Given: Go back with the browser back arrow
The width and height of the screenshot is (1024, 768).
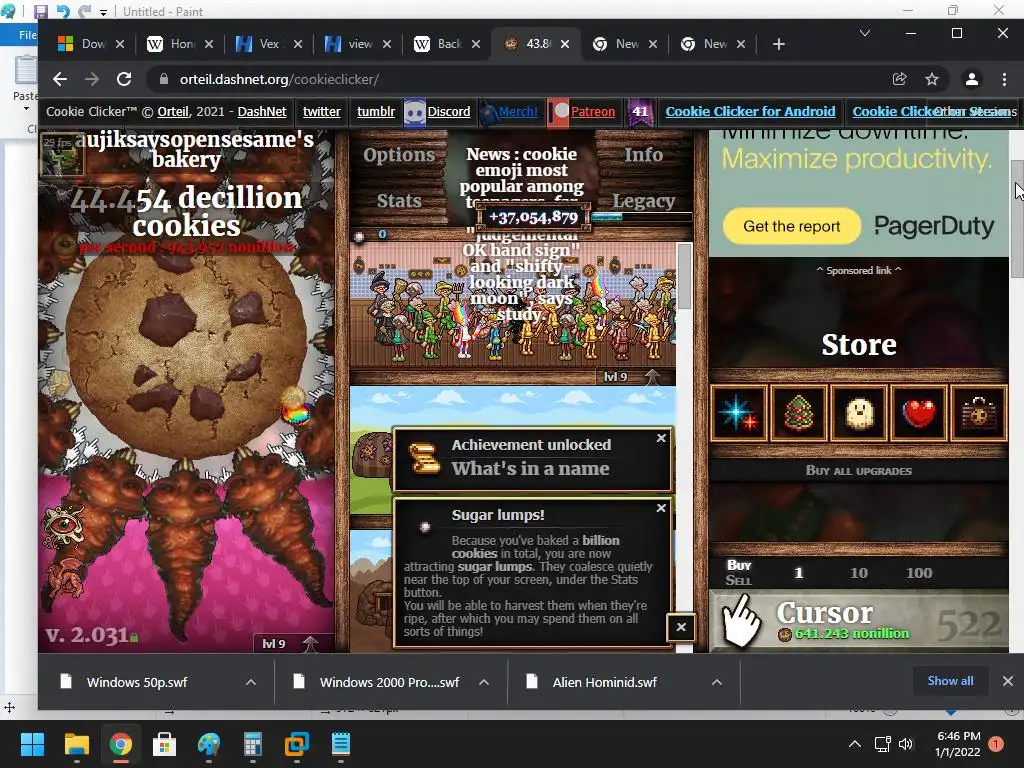Looking at the screenshot, I should click(60, 79).
